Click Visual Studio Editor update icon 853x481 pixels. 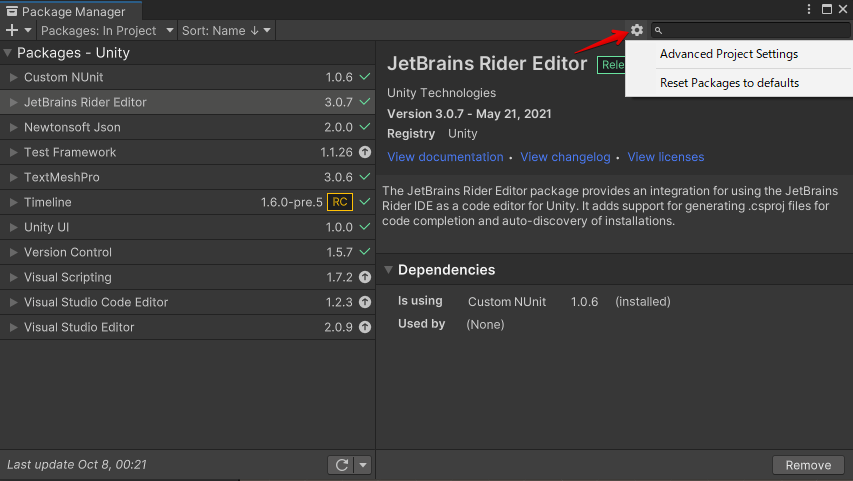point(365,328)
